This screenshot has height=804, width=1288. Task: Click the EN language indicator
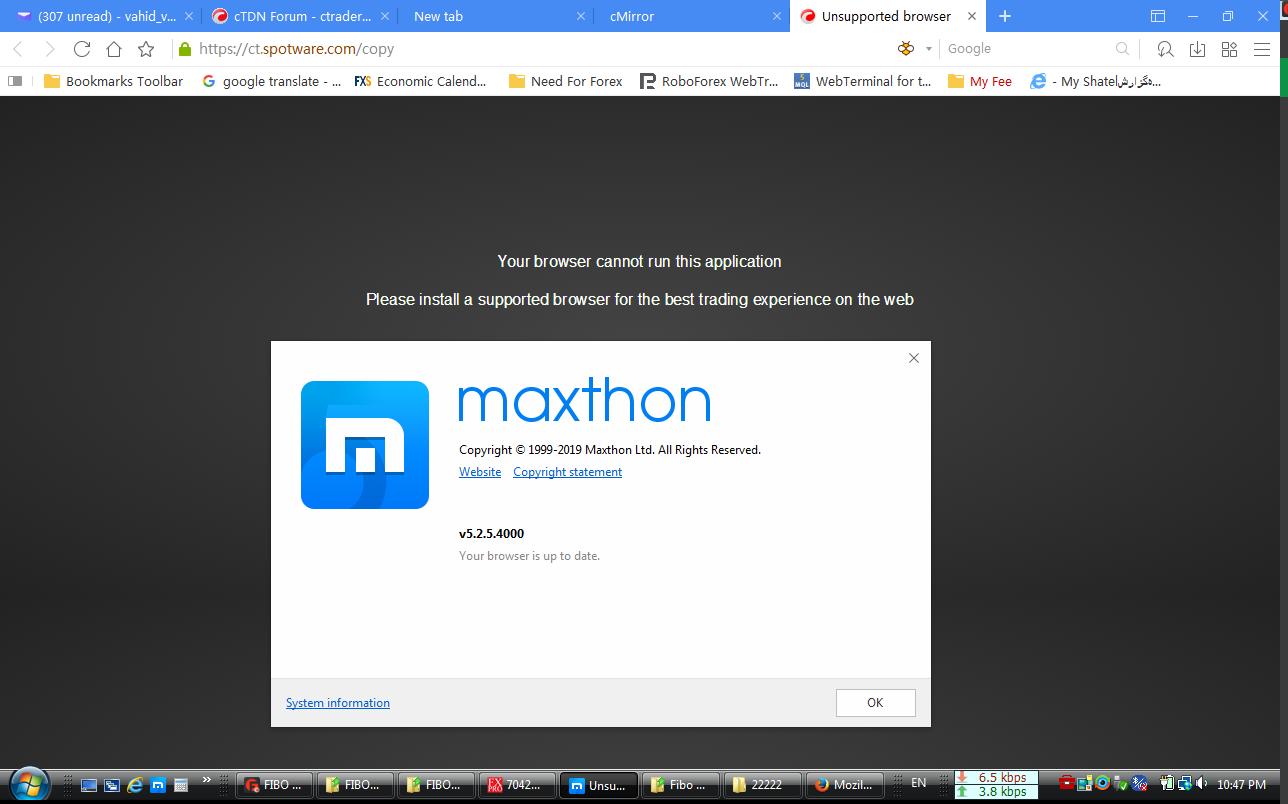pyautogui.click(x=918, y=783)
